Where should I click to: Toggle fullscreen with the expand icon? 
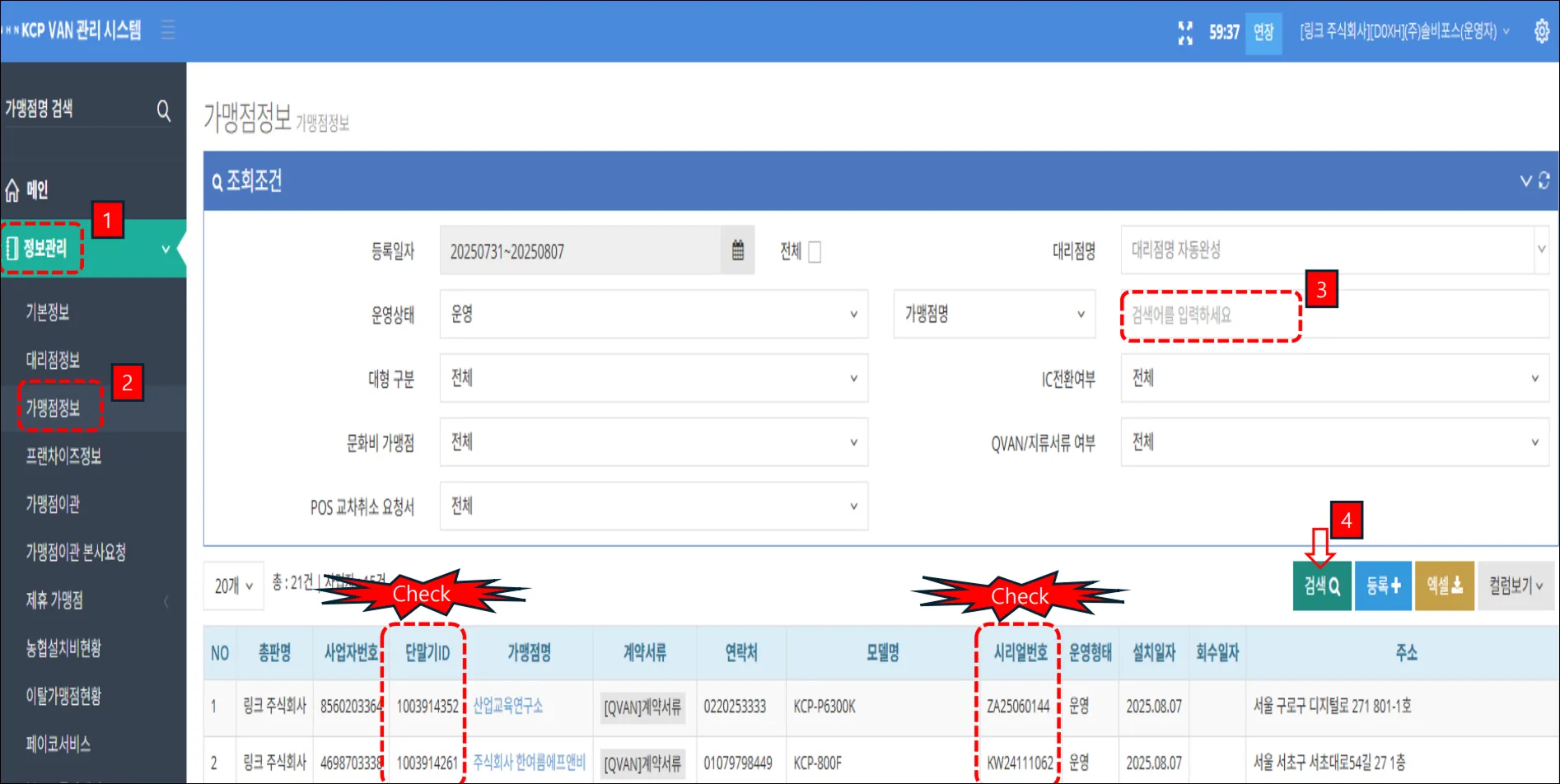click(1185, 32)
